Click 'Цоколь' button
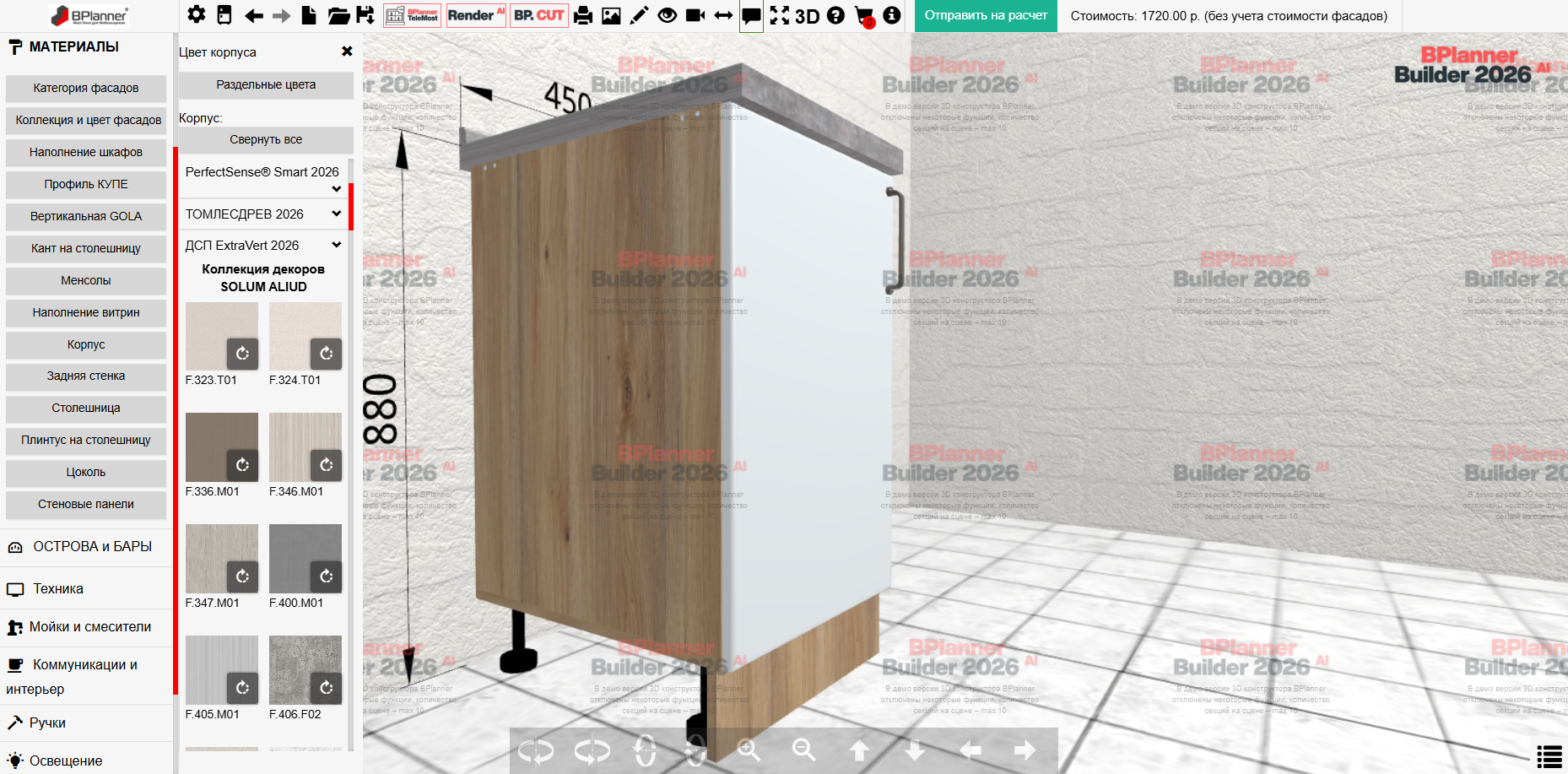This screenshot has height=774, width=1568. (86, 472)
